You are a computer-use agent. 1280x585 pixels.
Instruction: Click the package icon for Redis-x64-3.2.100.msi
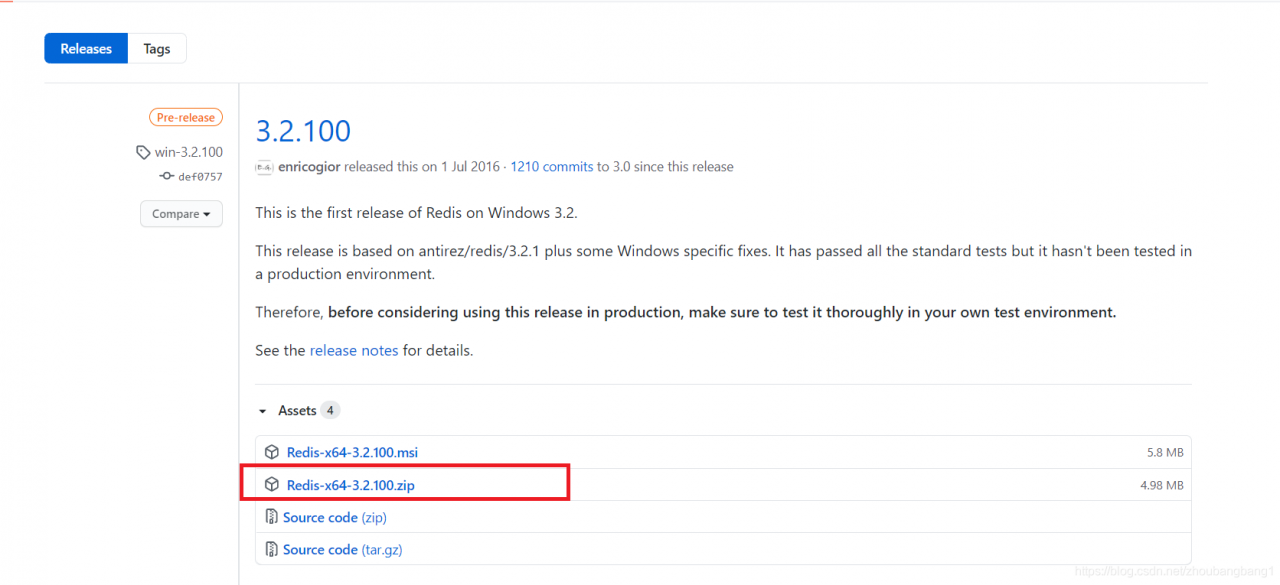(x=272, y=452)
